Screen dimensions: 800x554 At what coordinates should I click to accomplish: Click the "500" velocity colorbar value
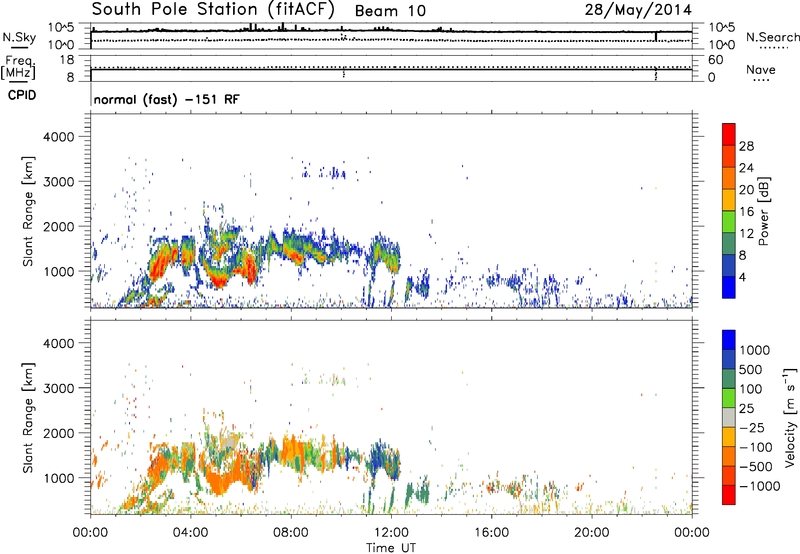753,370
